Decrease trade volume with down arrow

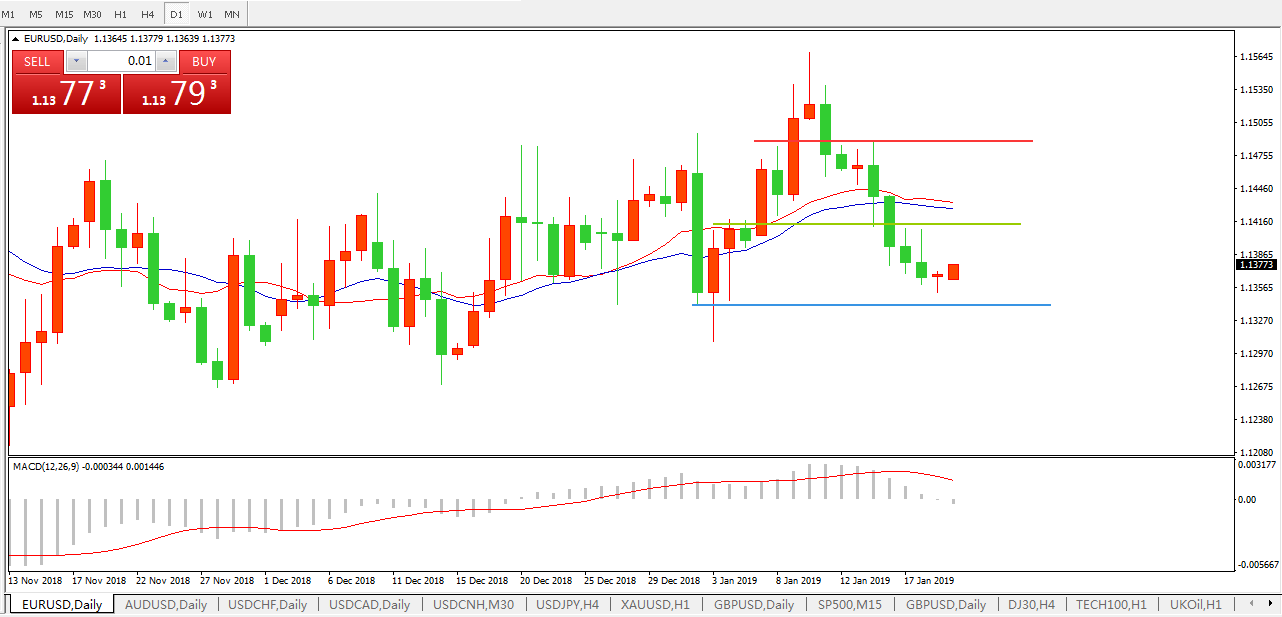coord(77,62)
